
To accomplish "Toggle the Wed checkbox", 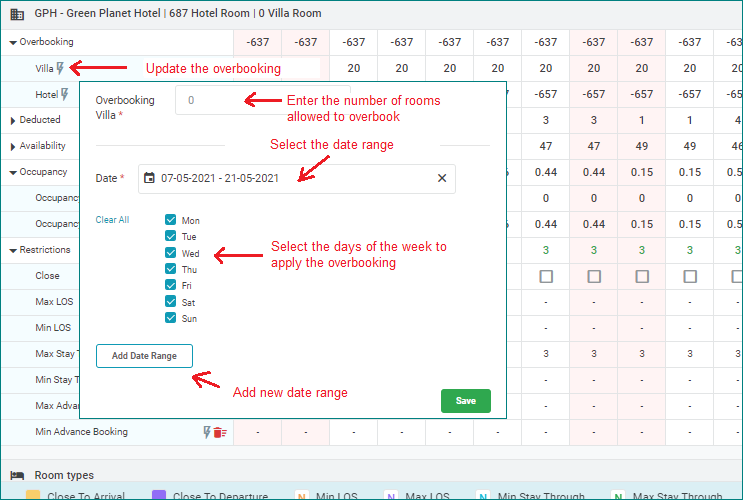I will pos(171,253).
